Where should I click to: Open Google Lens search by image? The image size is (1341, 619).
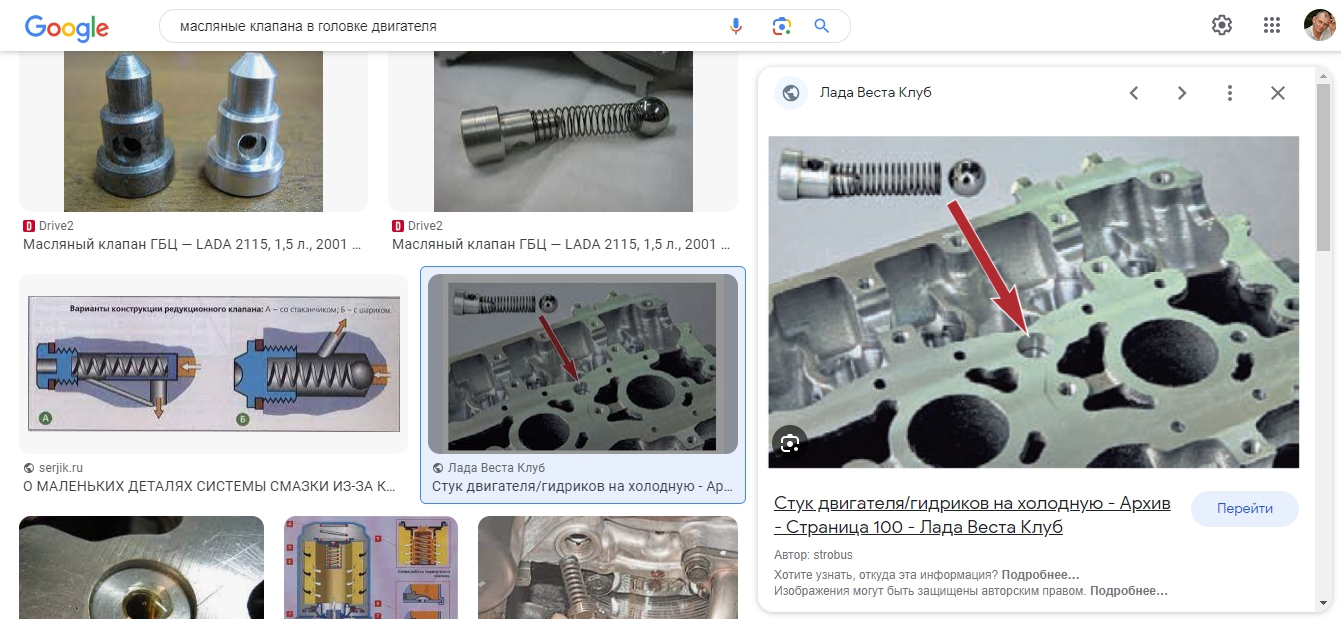pos(781,26)
